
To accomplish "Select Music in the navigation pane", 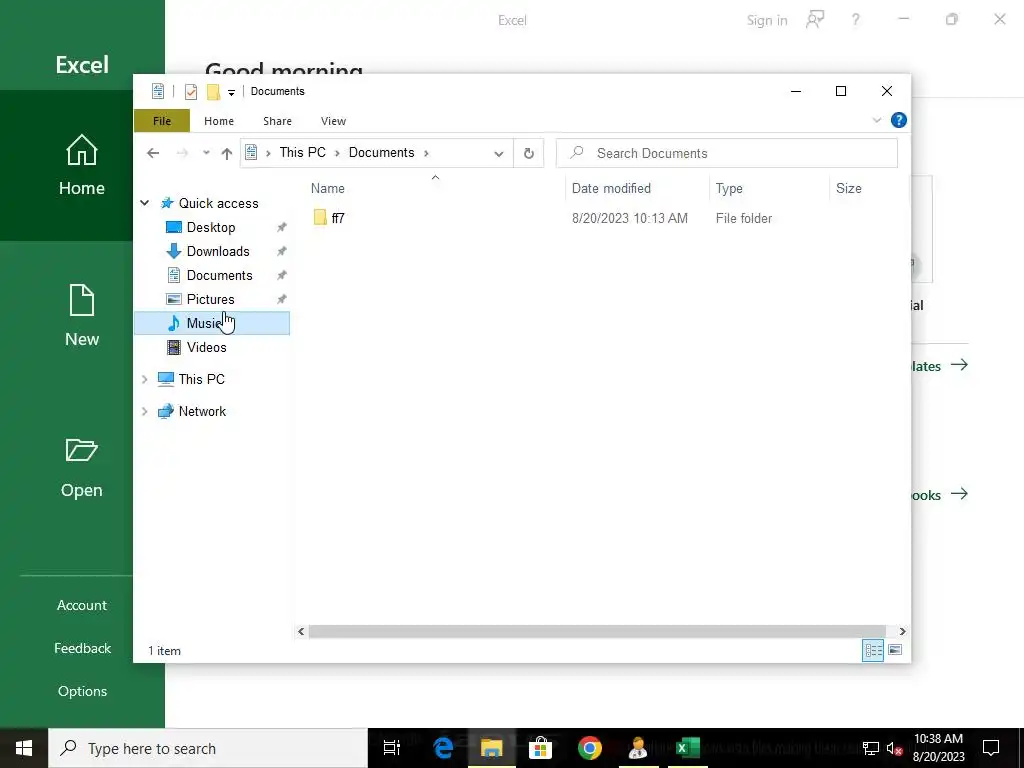I will point(212,323).
